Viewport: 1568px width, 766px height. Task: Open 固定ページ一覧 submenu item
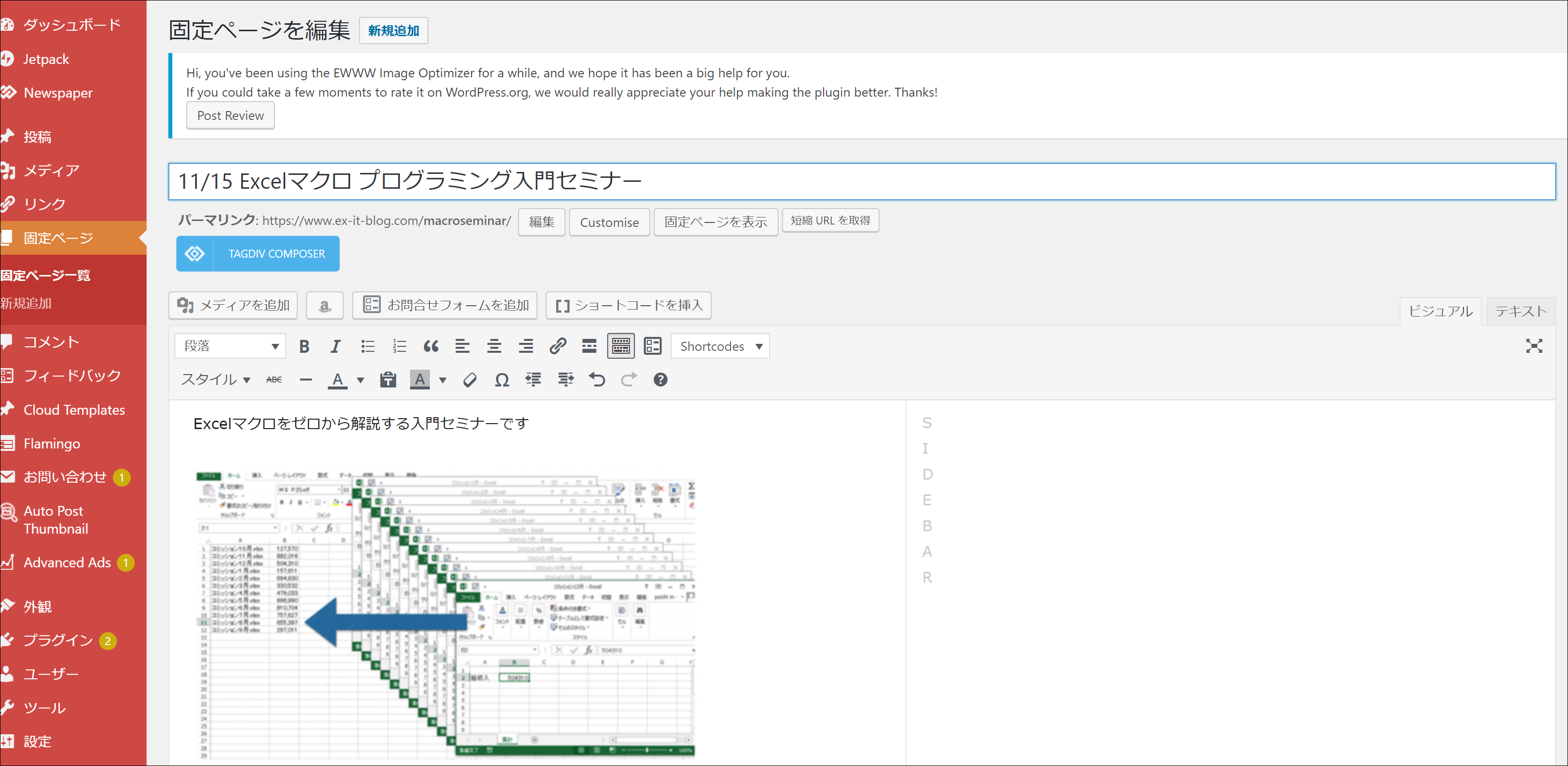[45, 276]
